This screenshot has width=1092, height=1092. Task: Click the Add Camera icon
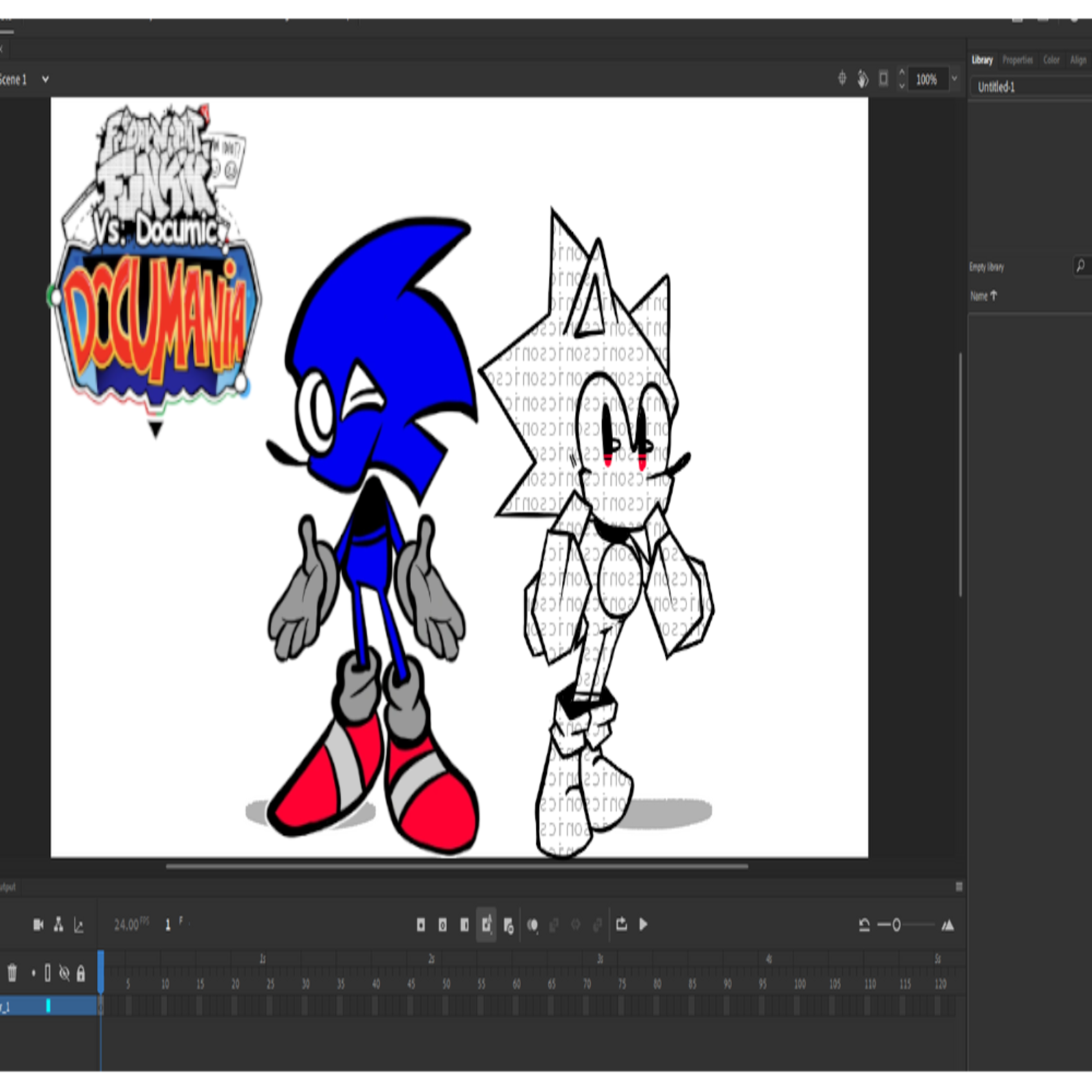click(38, 925)
